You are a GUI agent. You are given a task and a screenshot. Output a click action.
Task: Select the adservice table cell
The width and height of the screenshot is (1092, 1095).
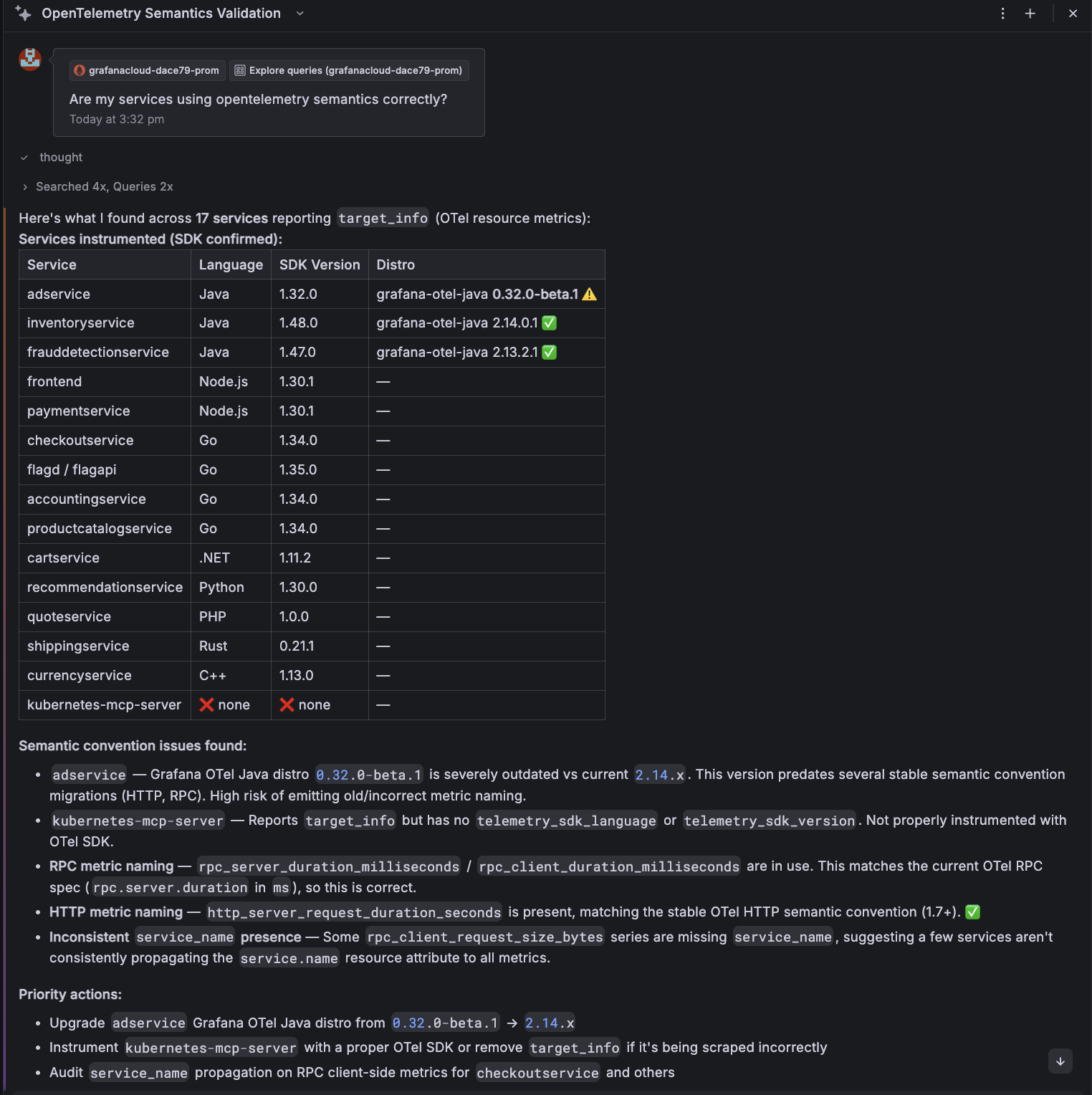click(x=105, y=294)
